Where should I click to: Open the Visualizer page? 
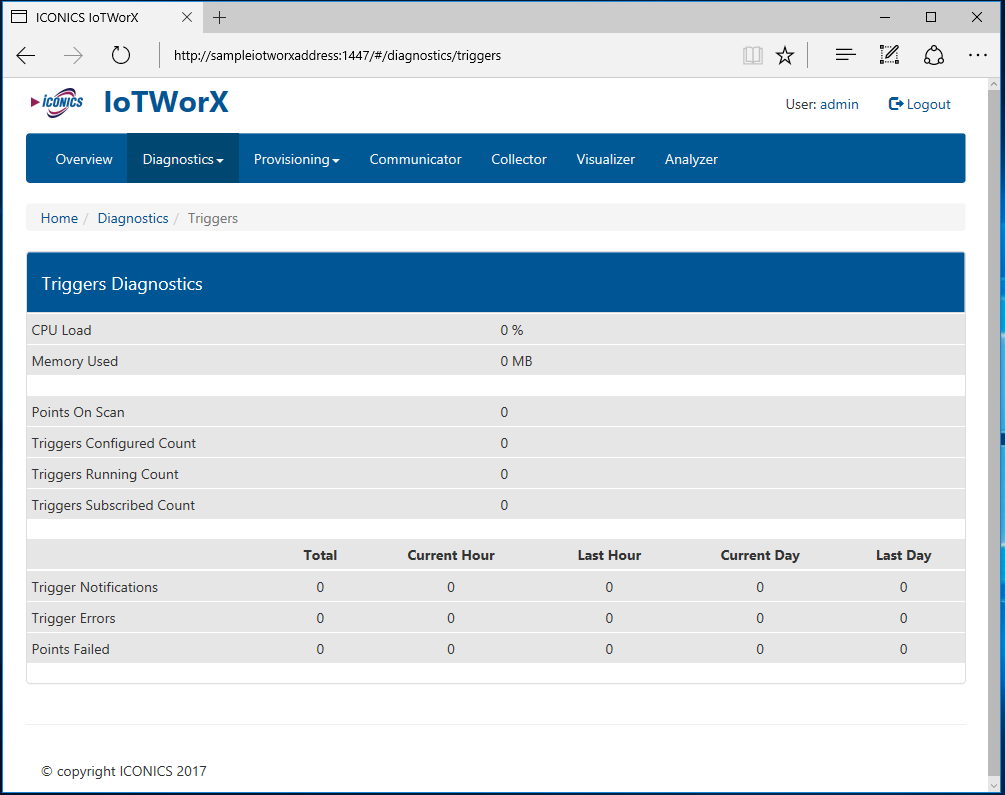pos(605,159)
